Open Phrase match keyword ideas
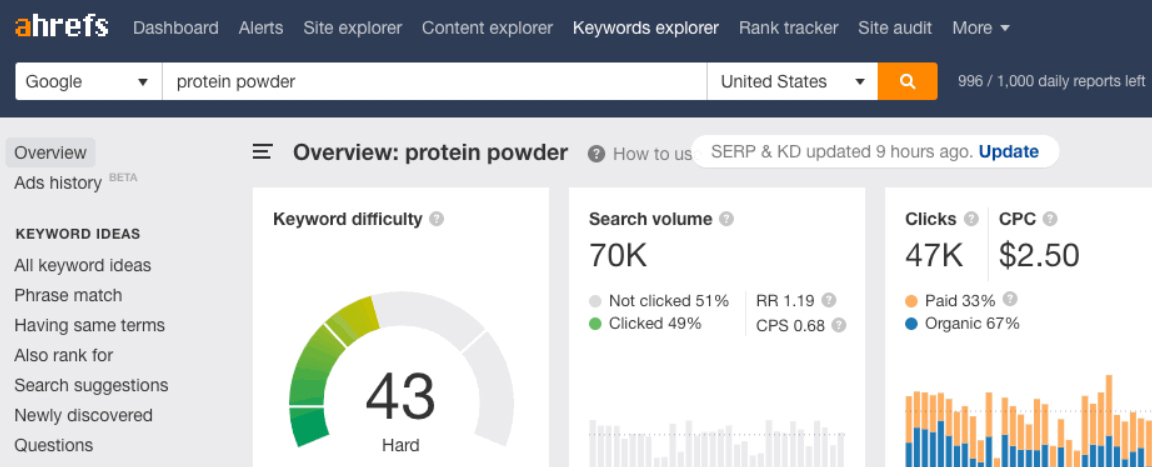The width and height of the screenshot is (1152, 467). pyautogui.click(x=68, y=295)
